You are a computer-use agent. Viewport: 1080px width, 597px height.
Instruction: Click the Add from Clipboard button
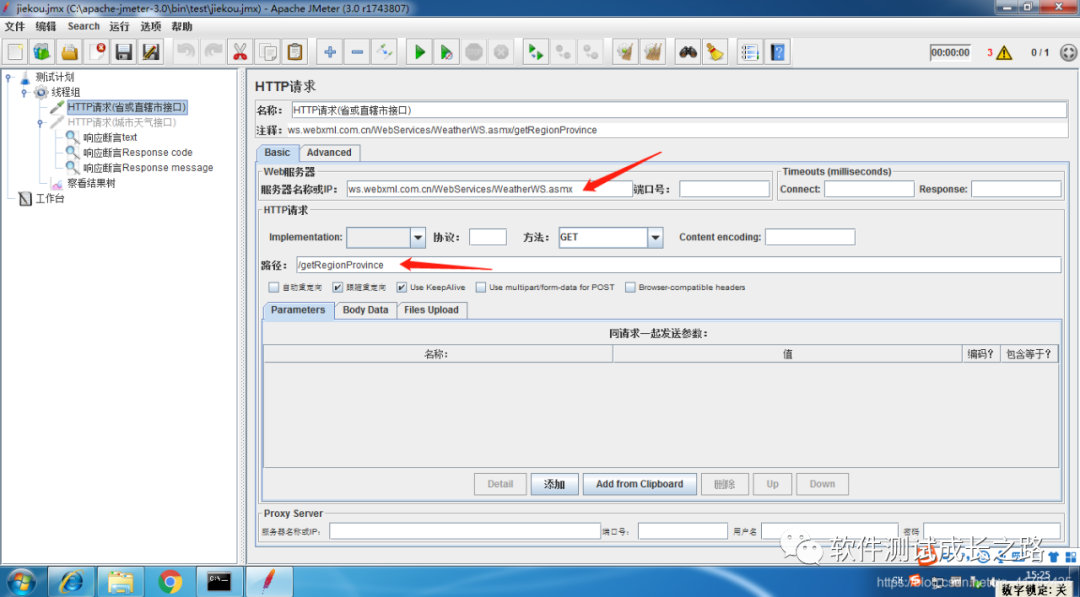pos(640,484)
